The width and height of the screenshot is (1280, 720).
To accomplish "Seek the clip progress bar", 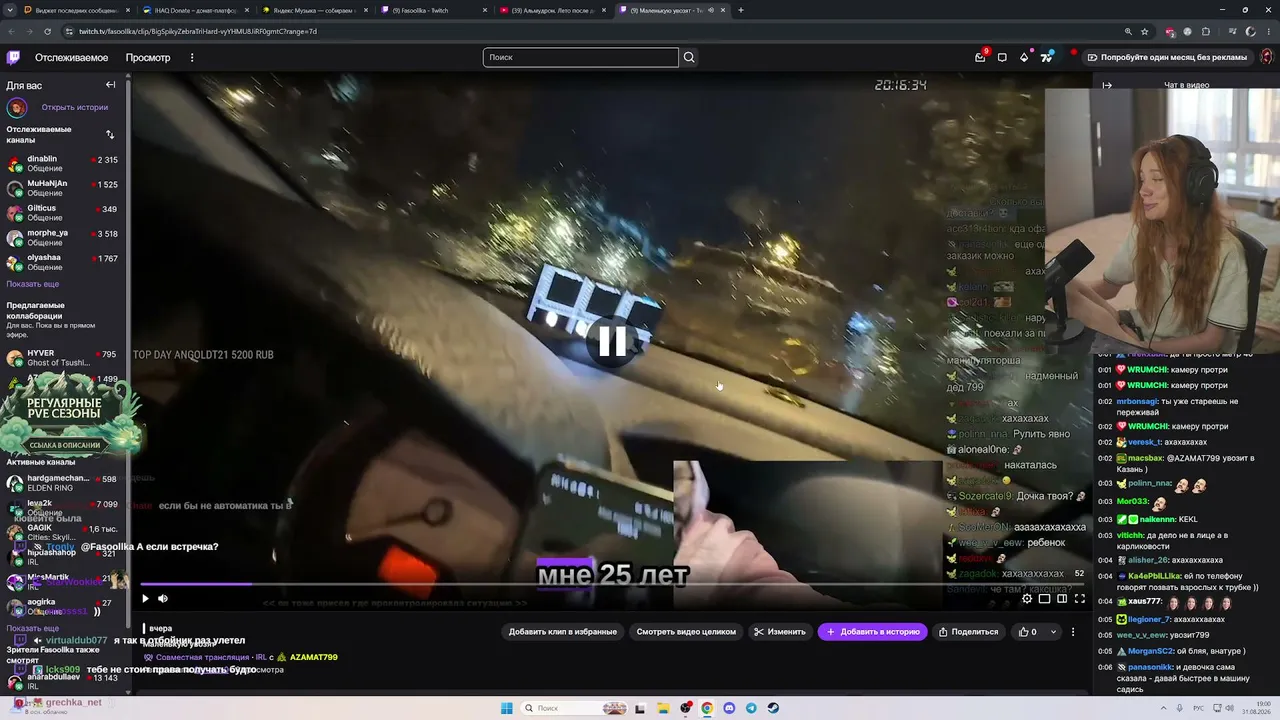I will coord(612,584).
